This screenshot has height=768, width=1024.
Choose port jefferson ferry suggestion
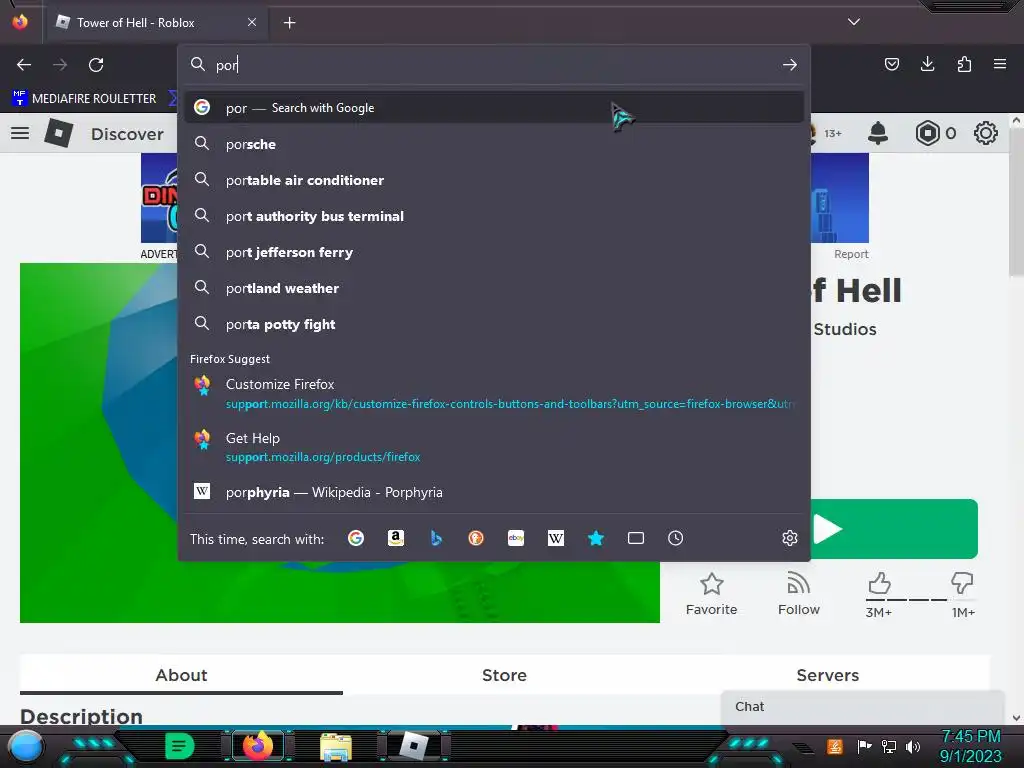click(494, 252)
